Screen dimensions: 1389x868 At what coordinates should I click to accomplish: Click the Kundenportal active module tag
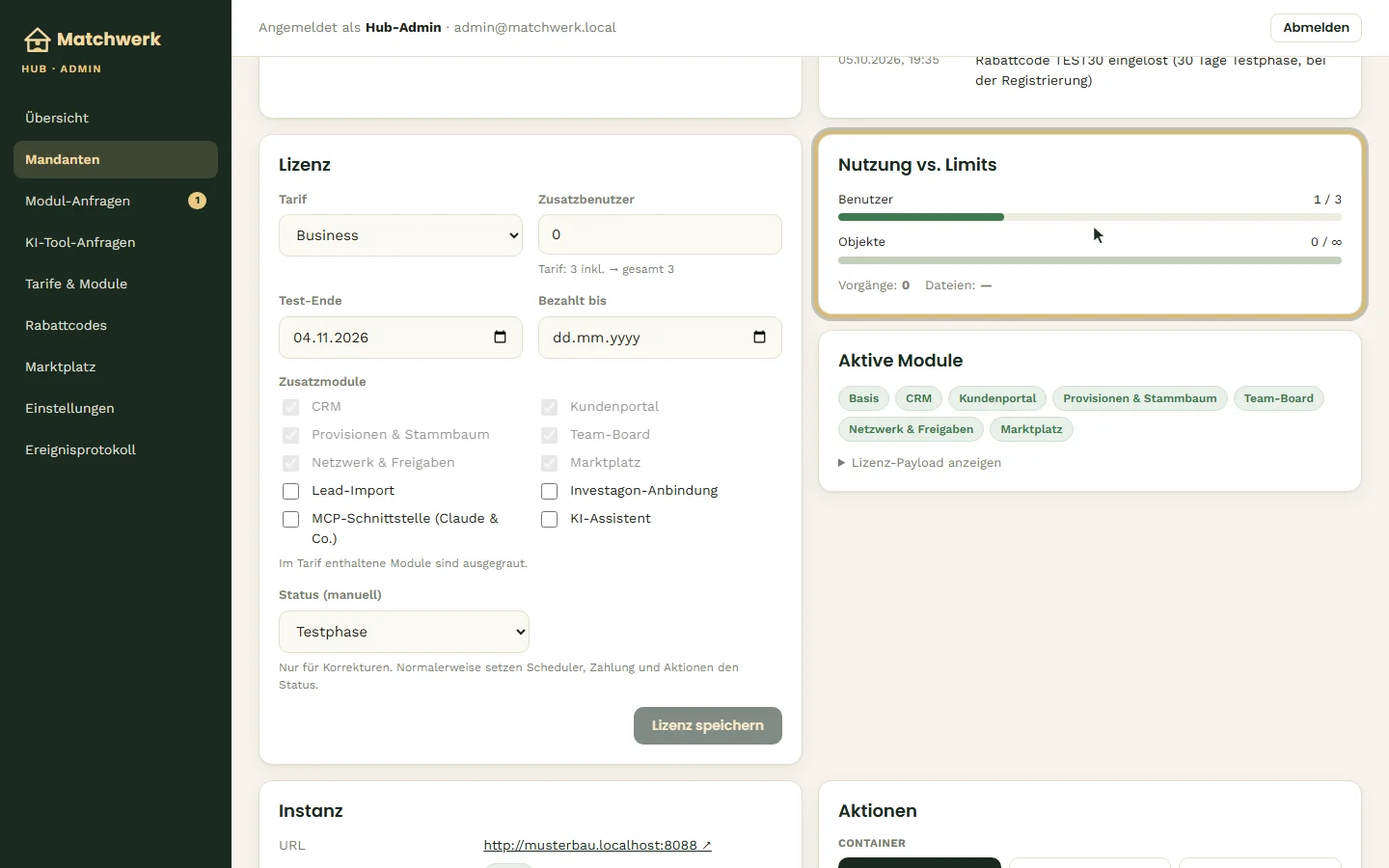coord(997,398)
